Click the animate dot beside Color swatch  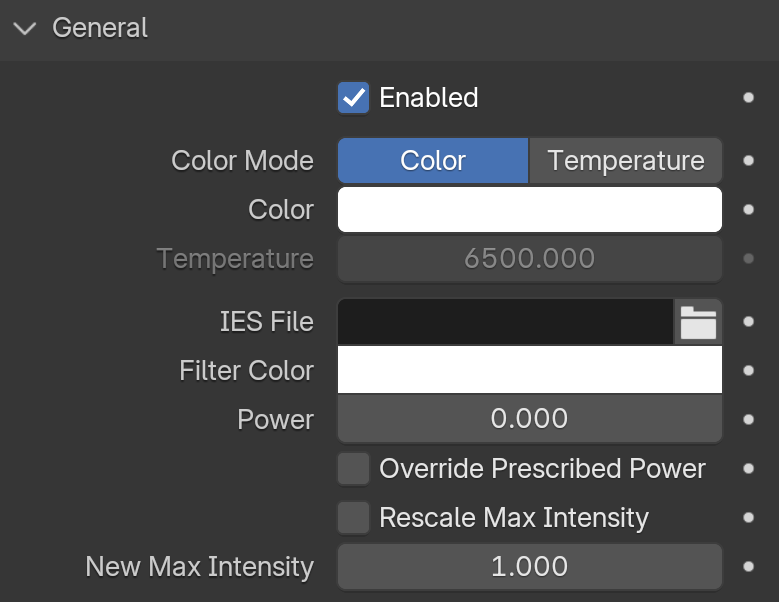coord(748,210)
